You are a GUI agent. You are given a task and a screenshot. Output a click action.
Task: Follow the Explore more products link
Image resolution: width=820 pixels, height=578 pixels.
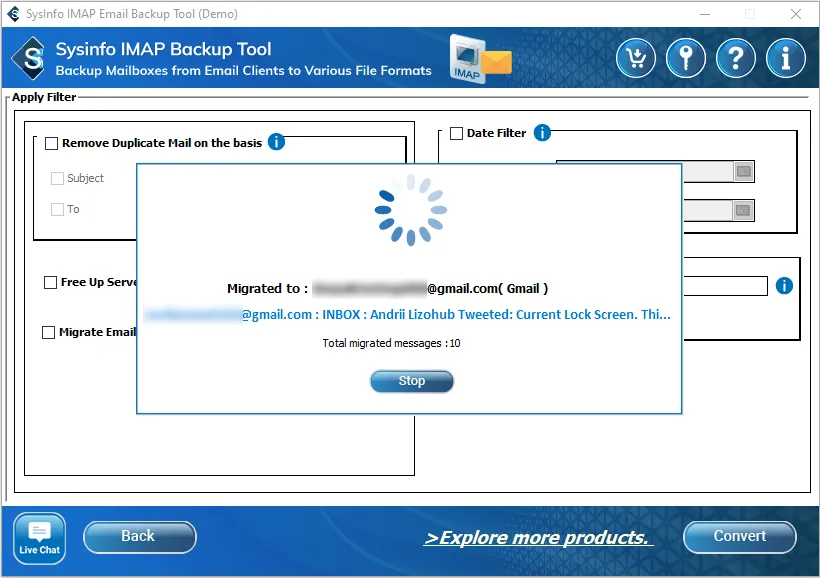[538, 538]
